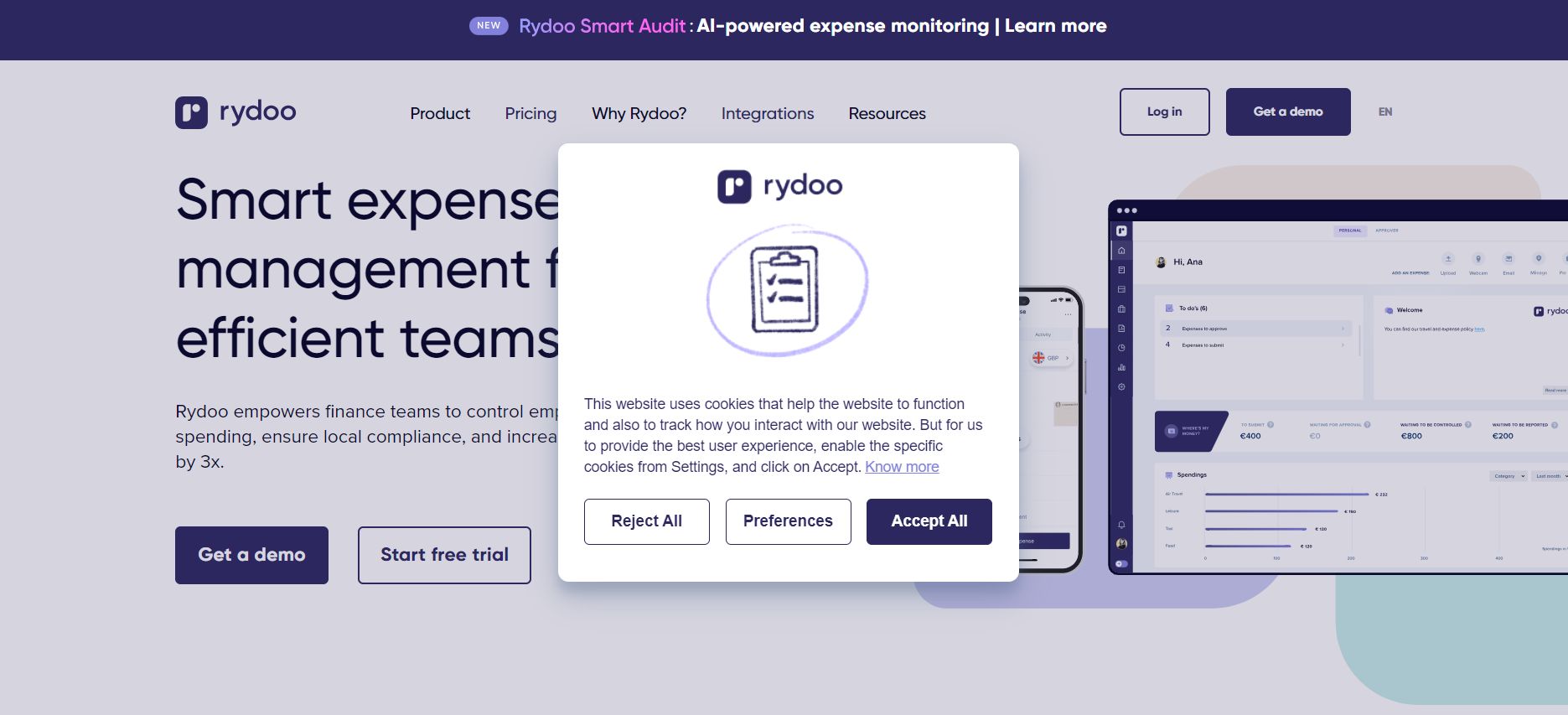1568x715 pixels.
Task: Click the Webcam expense icon
Action: (x=1478, y=259)
